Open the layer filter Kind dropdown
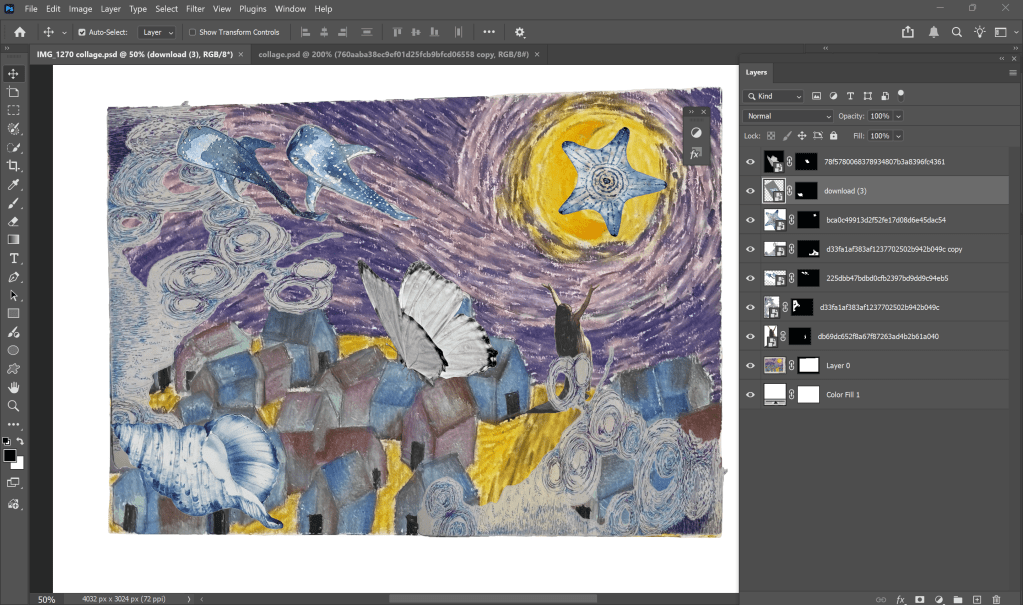 click(x=774, y=97)
